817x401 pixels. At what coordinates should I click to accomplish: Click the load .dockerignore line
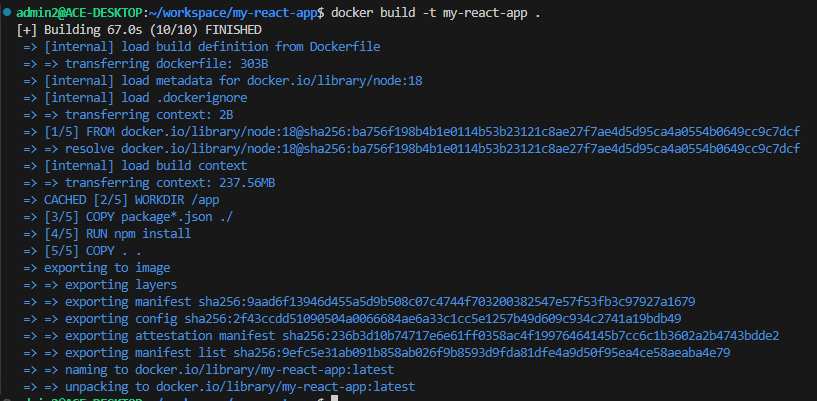coord(135,98)
